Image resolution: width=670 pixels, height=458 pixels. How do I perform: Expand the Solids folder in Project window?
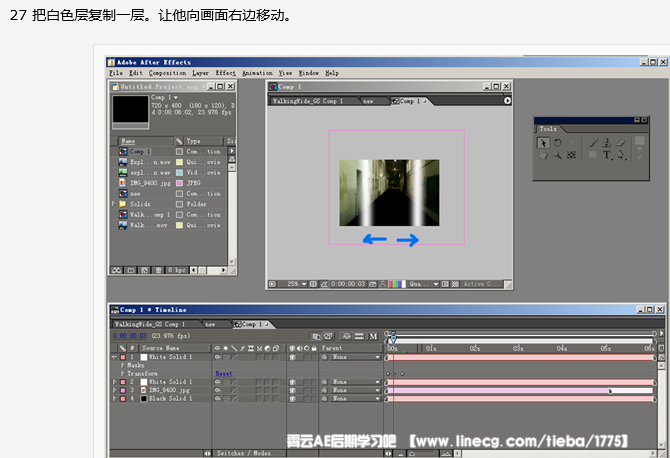[x=114, y=204]
